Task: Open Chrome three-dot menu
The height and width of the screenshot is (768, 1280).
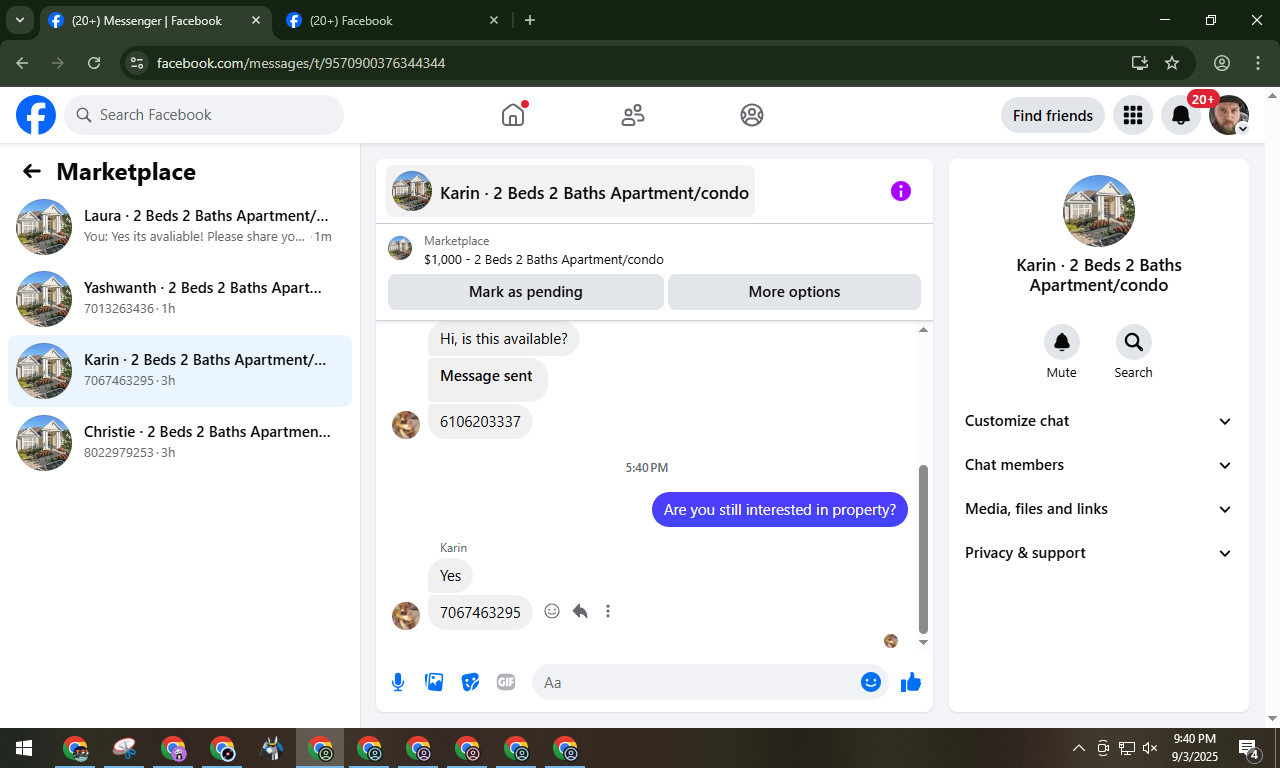Action: (x=1258, y=63)
